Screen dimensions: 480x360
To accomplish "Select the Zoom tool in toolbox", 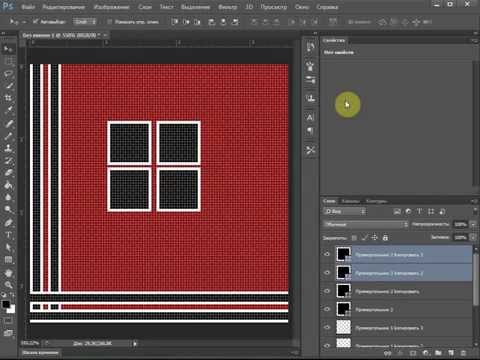I will (8, 285).
